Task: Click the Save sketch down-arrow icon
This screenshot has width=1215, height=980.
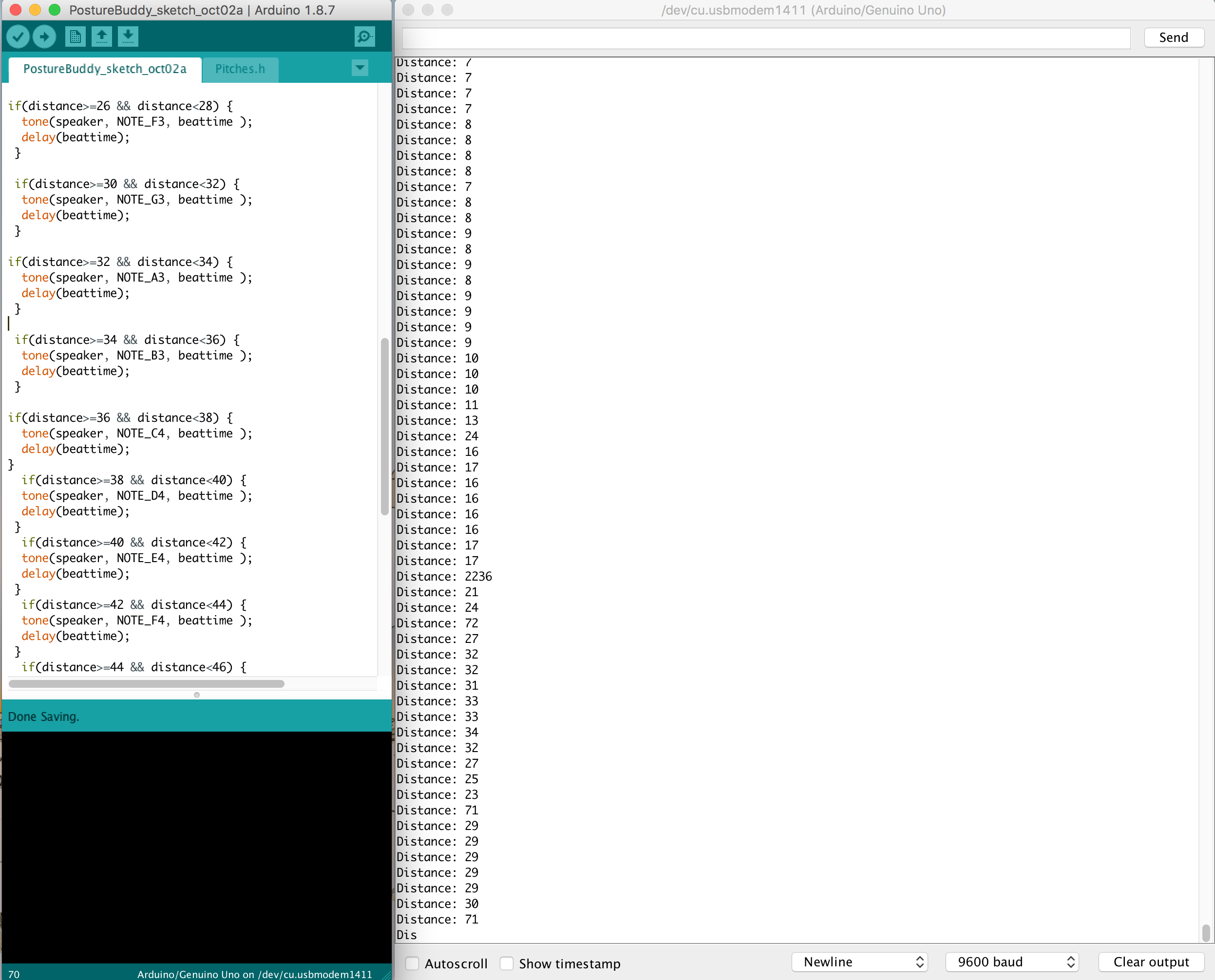Action: [128, 37]
